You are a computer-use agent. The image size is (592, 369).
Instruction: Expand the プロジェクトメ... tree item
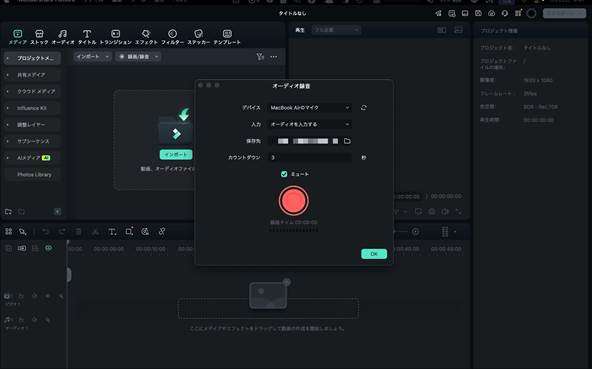[x=7, y=59]
